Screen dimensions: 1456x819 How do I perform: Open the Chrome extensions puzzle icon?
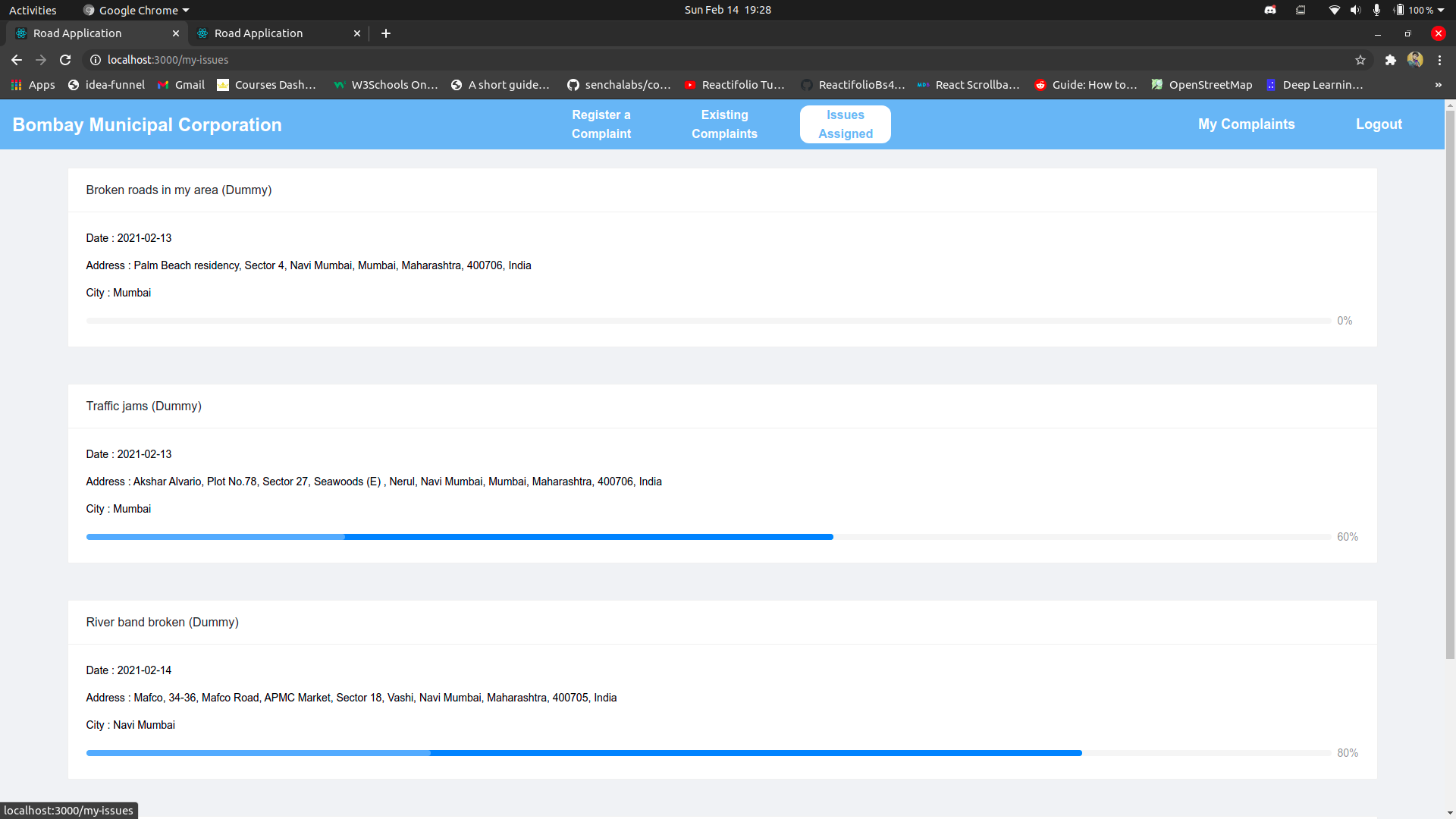(1390, 60)
